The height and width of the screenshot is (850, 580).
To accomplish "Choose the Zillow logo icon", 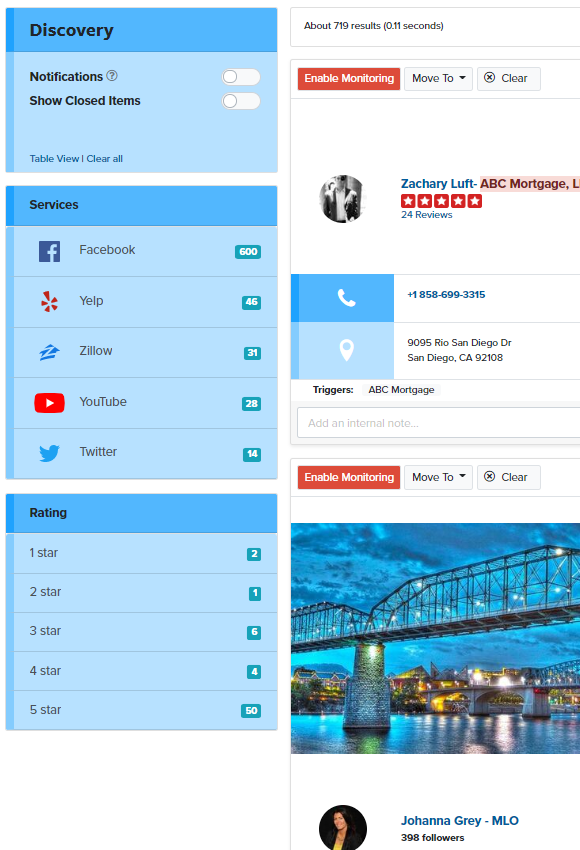I will pos(49,352).
